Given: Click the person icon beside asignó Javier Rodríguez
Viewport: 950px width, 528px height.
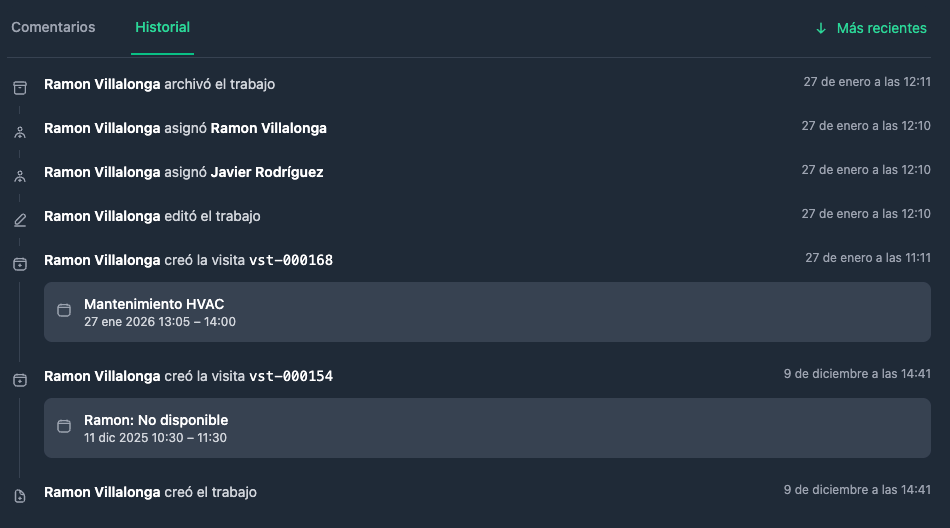Looking at the screenshot, I should [x=20, y=176].
